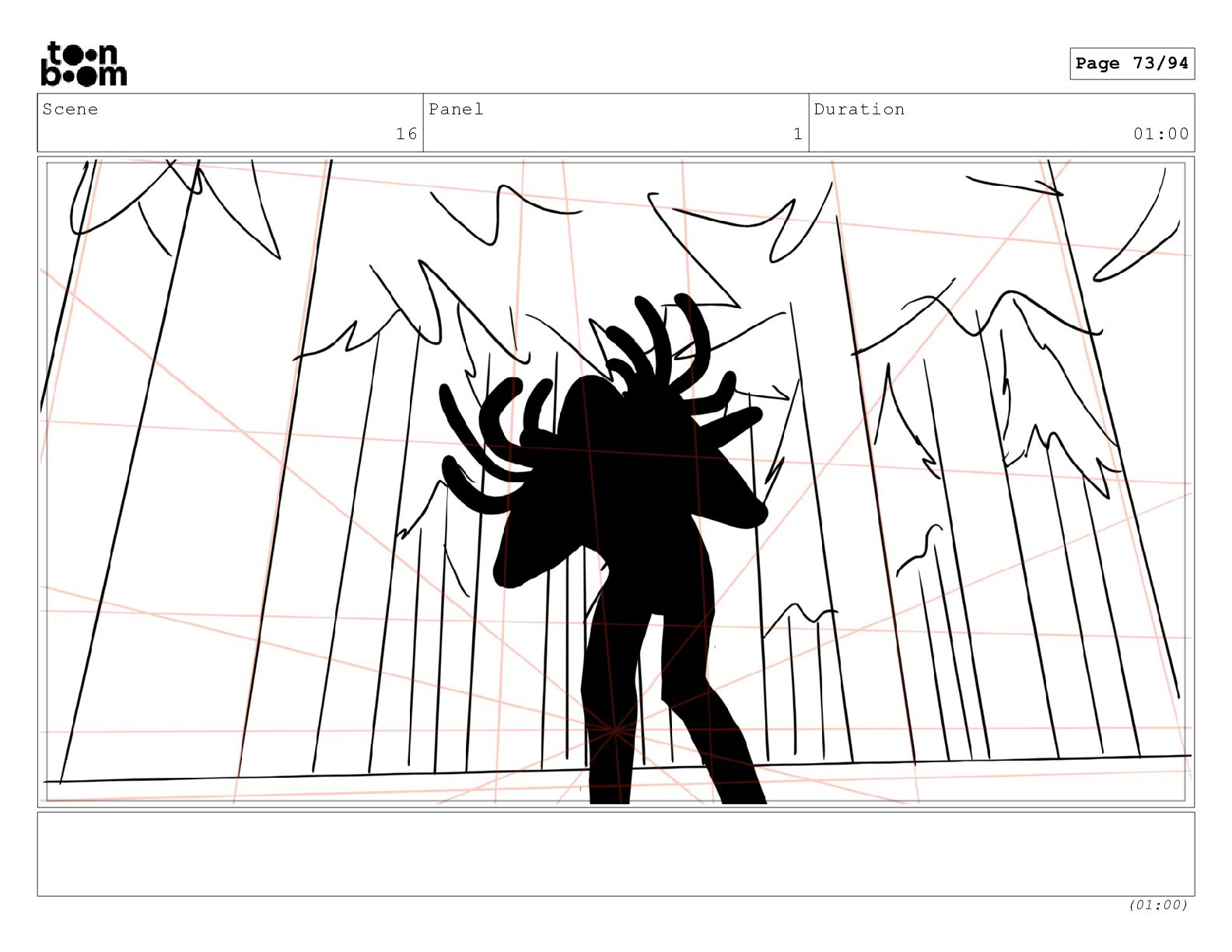1232x952 pixels.
Task: Click the empty notes box below the panel
Action: coord(616,854)
